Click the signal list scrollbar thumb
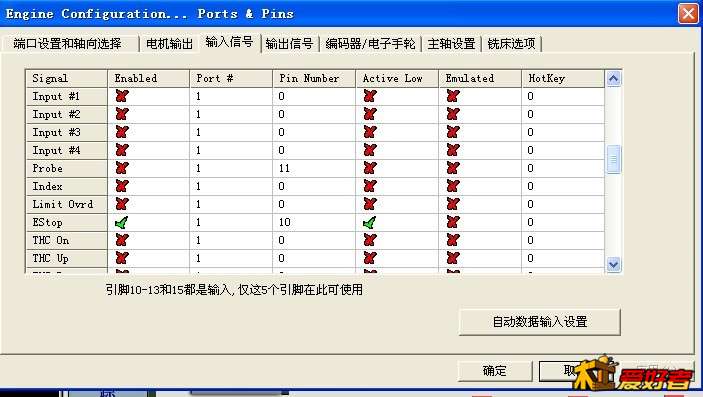Screen dimensions: 703x397 click(613, 159)
